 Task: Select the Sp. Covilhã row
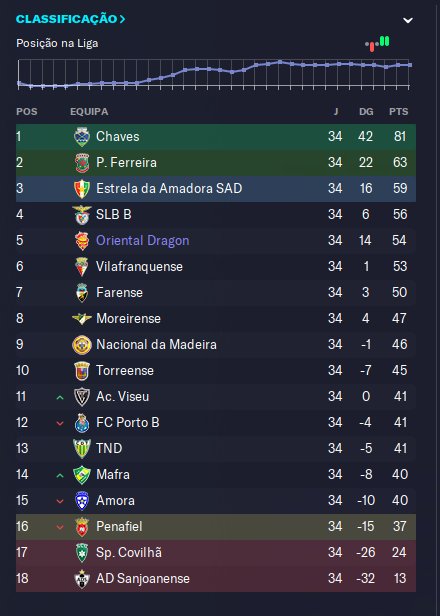[x=216, y=553]
